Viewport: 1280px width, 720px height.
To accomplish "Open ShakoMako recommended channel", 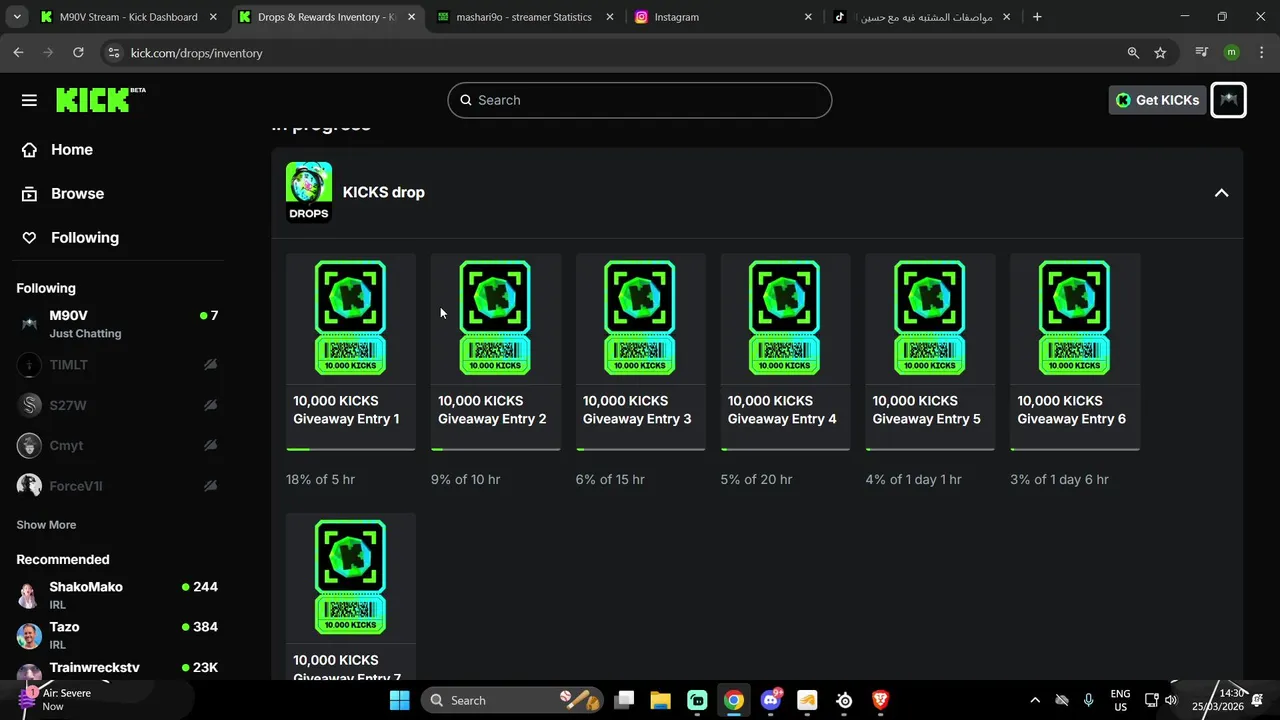I will (120, 595).
